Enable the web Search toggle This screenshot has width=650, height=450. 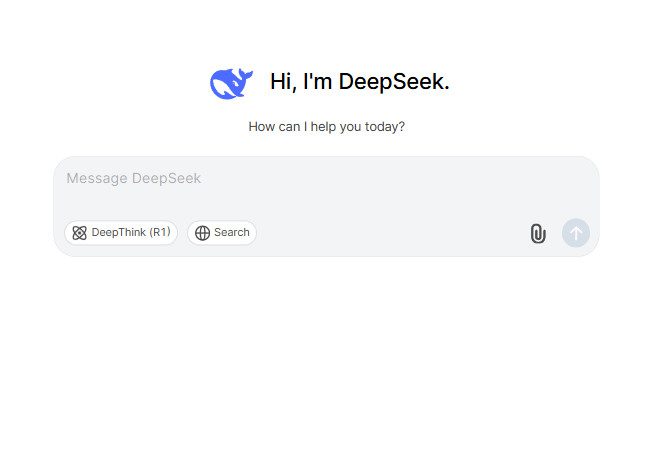point(222,233)
